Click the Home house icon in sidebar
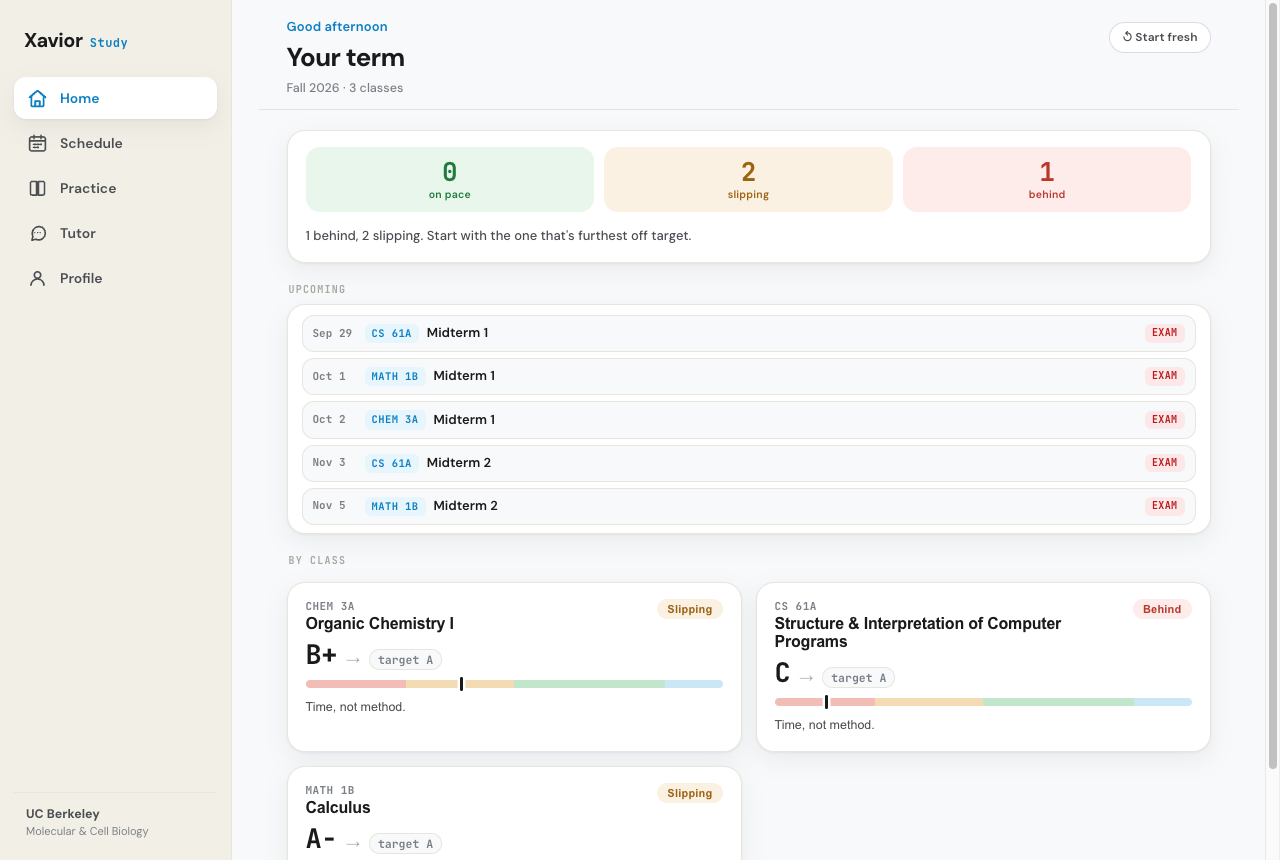The height and width of the screenshot is (860, 1280). pos(38,98)
